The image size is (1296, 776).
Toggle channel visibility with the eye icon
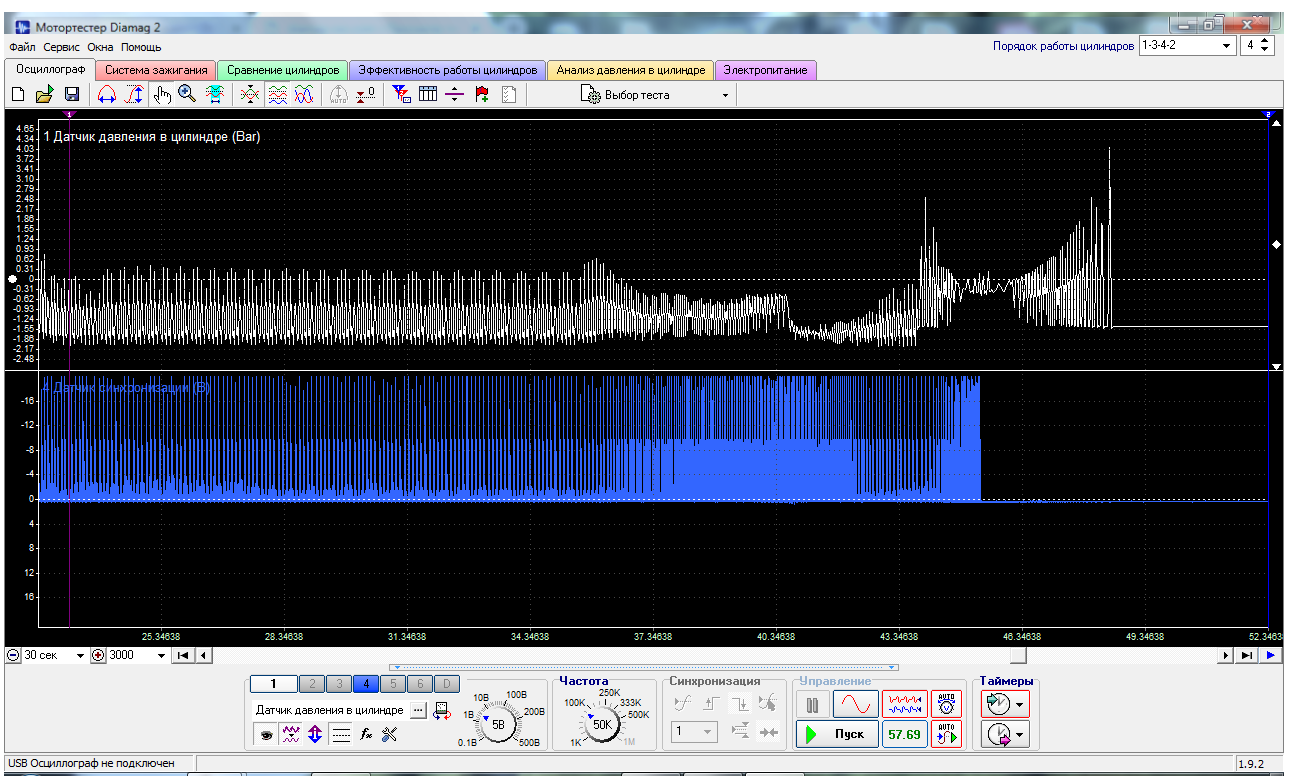point(266,734)
